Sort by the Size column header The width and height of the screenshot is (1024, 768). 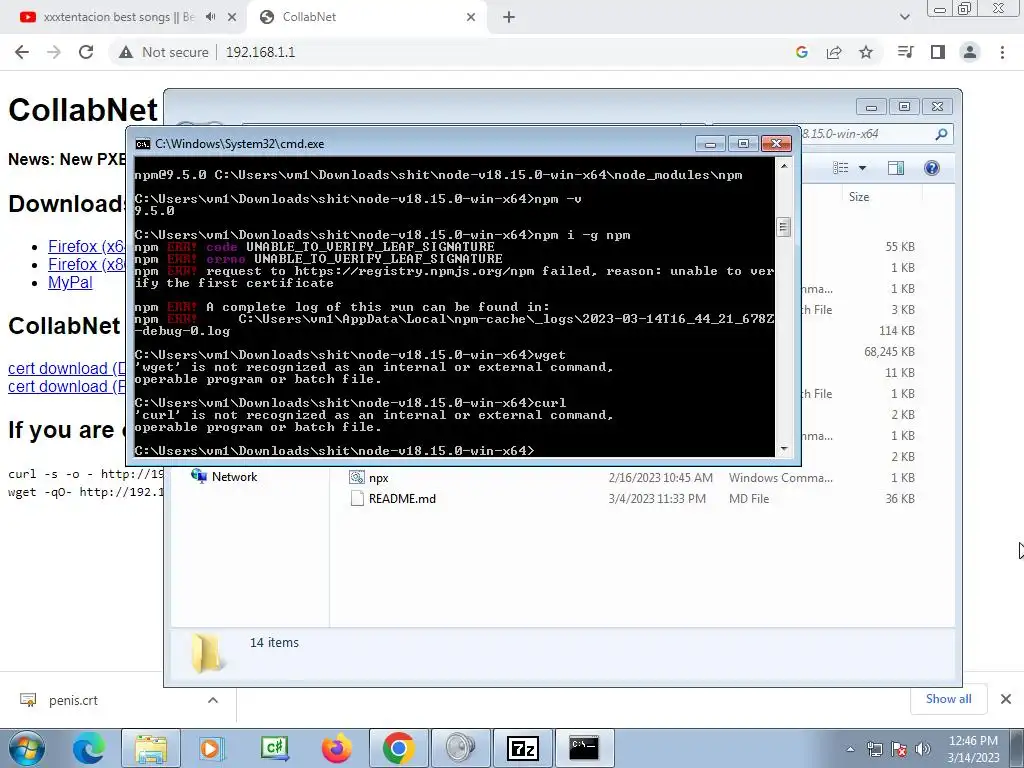pos(859,197)
